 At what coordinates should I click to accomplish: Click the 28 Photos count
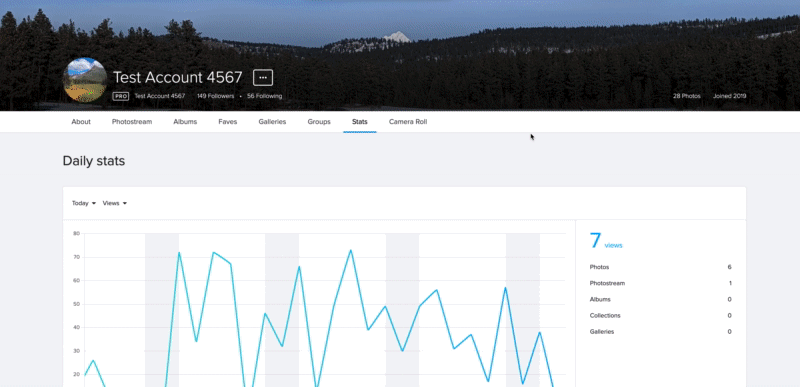coord(686,96)
